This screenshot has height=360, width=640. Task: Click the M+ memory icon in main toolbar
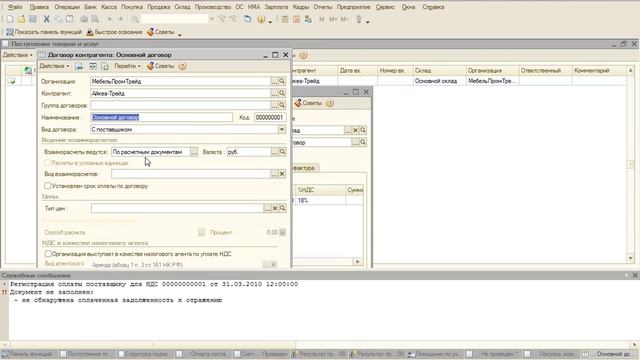point(333,19)
